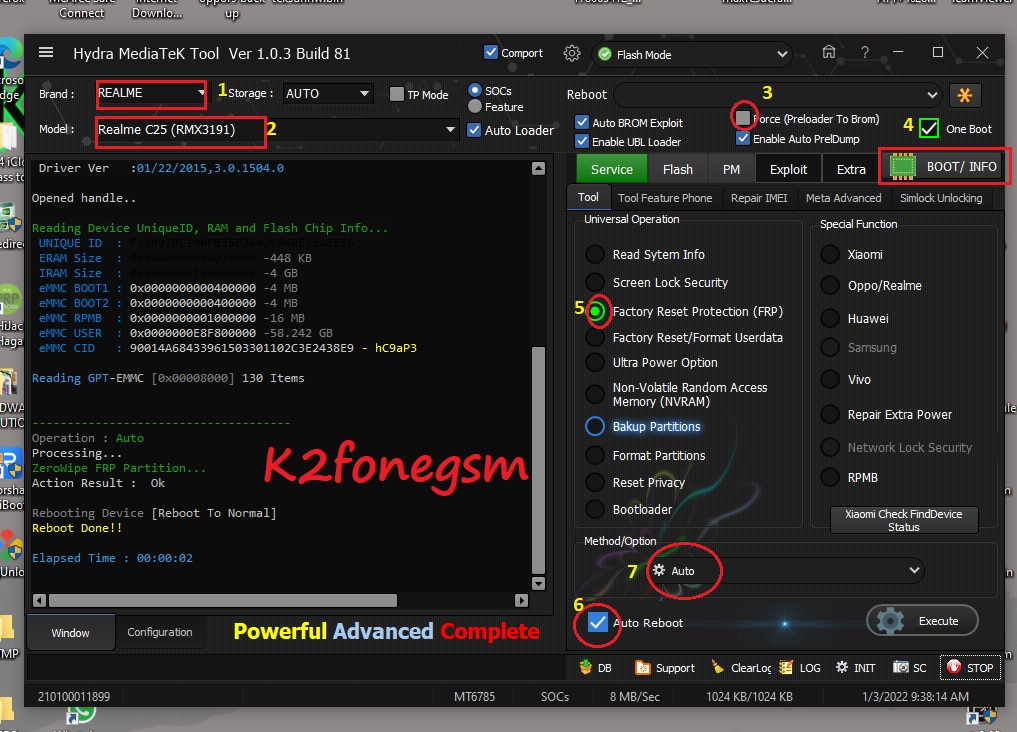Select the RPMB special function
The width and height of the screenshot is (1017, 732).
tap(830, 477)
